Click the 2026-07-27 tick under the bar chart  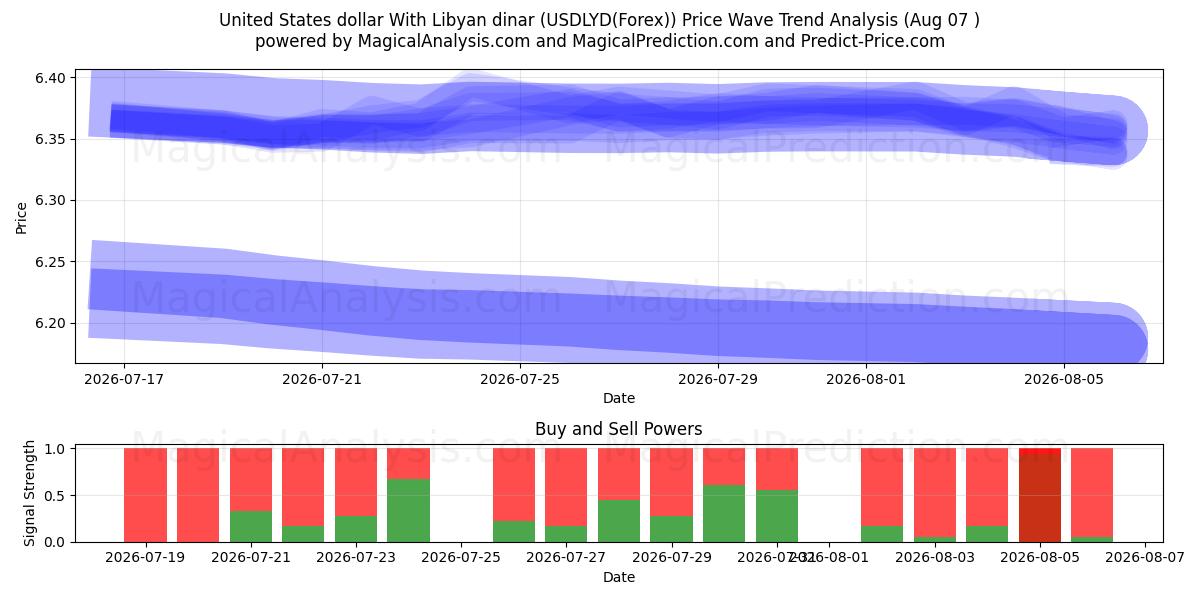566,558
